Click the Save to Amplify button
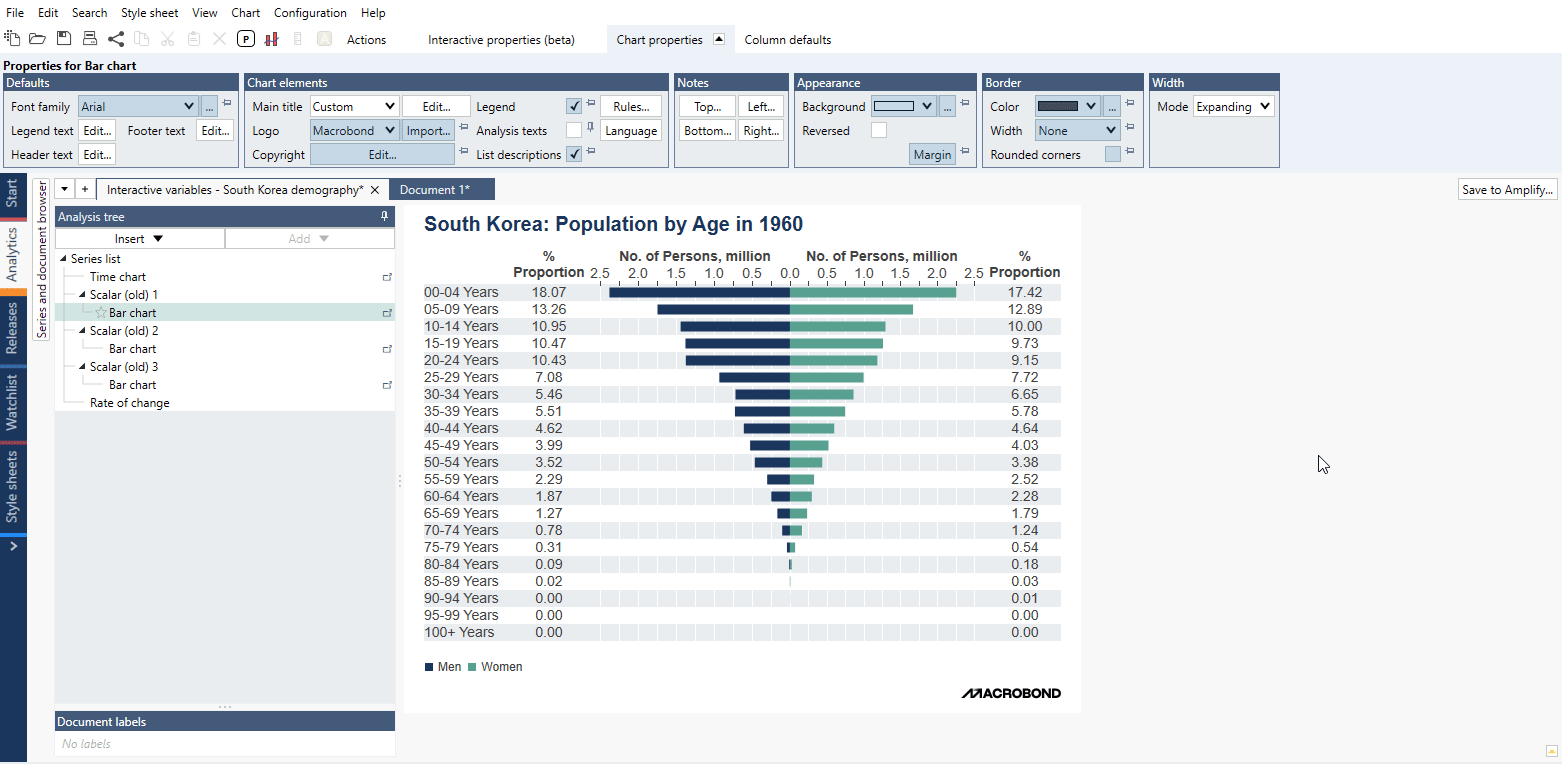Image resolution: width=1562 pixels, height=764 pixels. coord(1508,189)
